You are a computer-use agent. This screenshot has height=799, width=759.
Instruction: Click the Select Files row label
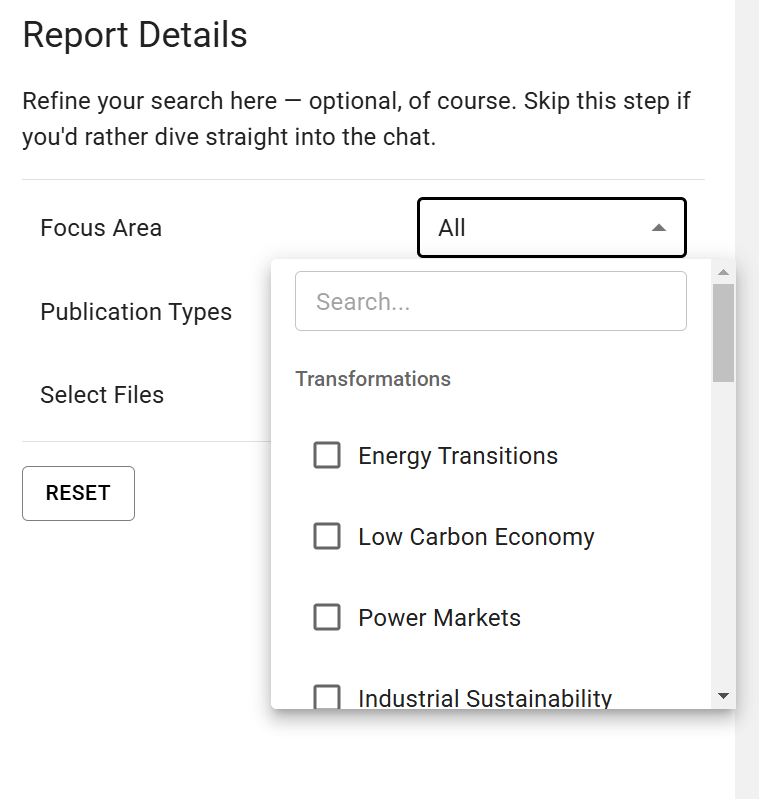(x=102, y=395)
